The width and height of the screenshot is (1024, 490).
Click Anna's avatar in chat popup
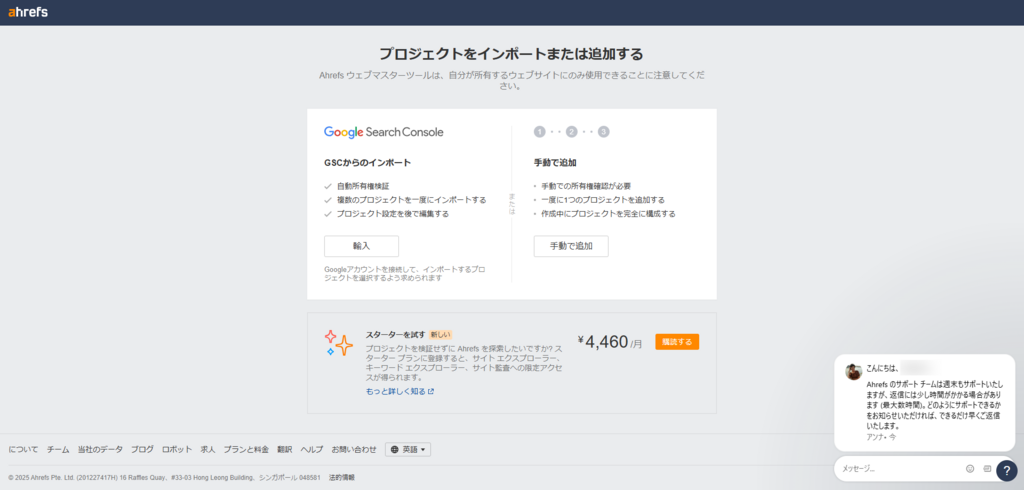(854, 371)
